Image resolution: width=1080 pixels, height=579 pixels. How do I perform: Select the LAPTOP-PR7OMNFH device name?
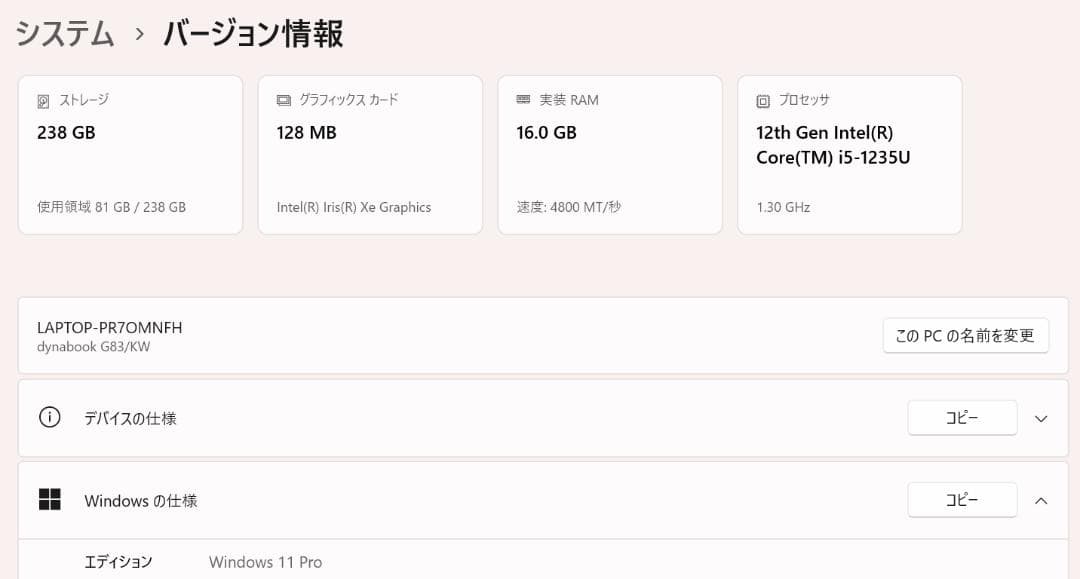(x=110, y=328)
